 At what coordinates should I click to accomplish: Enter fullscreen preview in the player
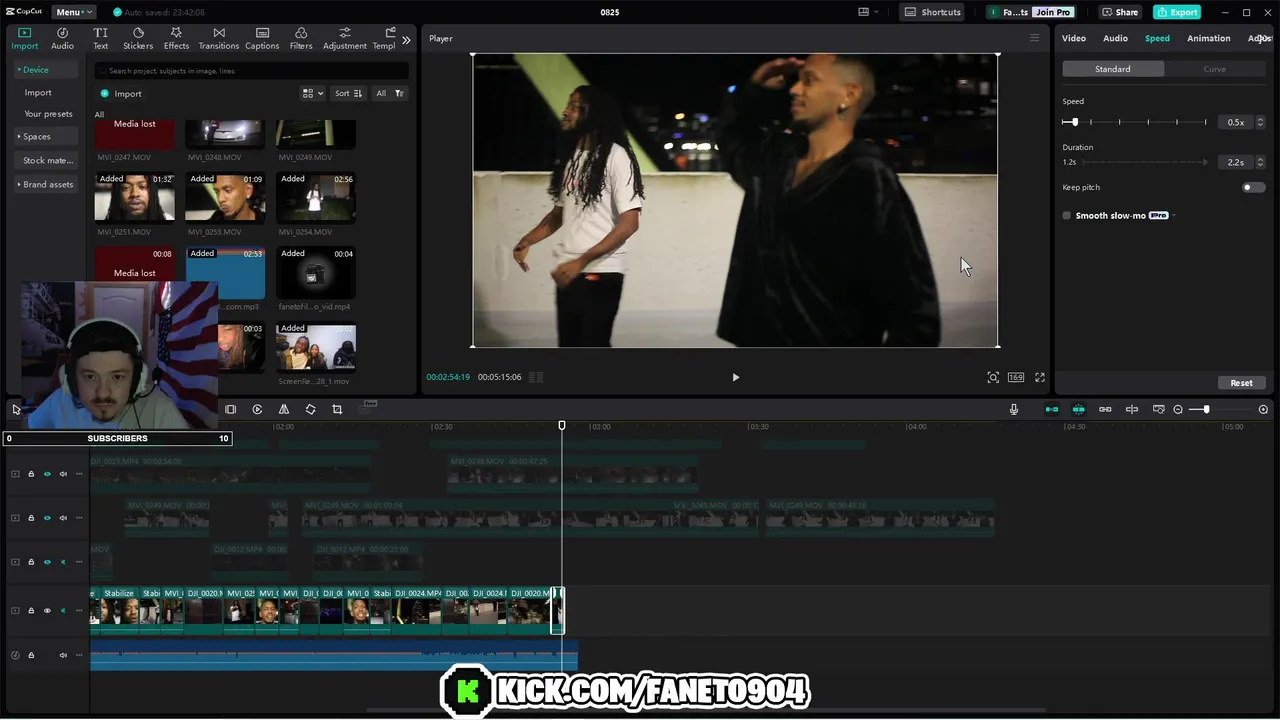click(1040, 377)
